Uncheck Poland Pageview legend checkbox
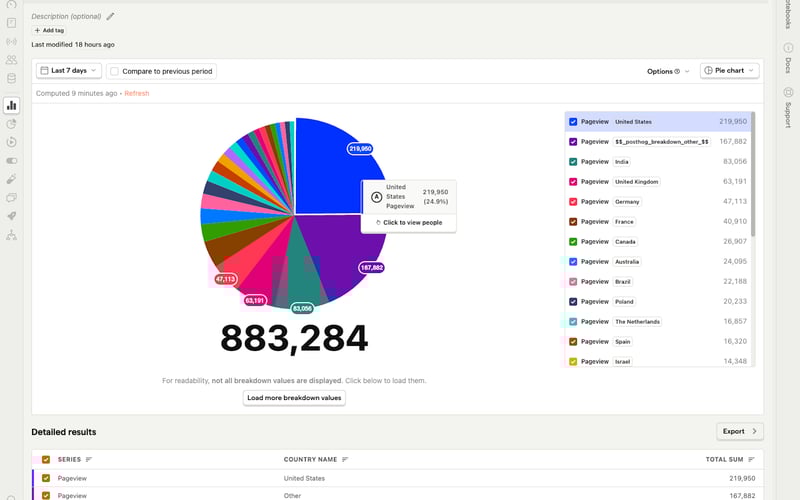The image size is (800, 500). point(573,302)
